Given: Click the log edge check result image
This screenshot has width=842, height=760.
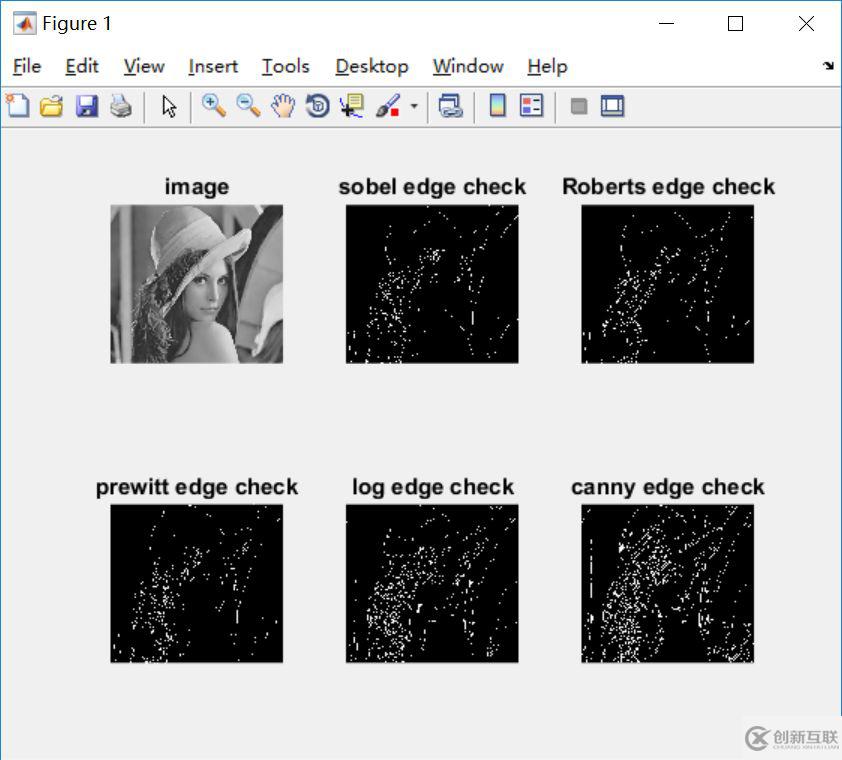Looking at the screenshot, I should pos(432,583).
